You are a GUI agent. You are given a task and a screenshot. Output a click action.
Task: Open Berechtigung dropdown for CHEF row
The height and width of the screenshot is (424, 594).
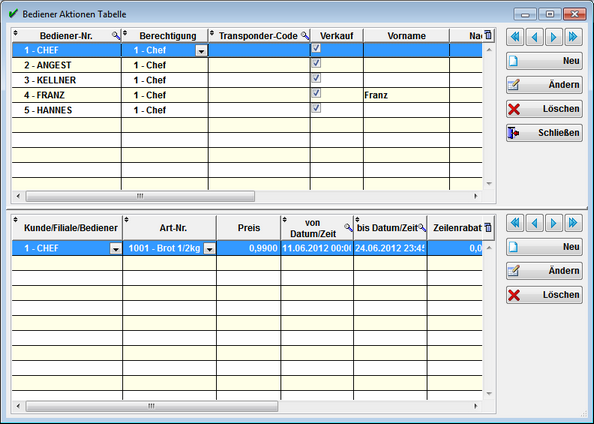pos(201,51)
